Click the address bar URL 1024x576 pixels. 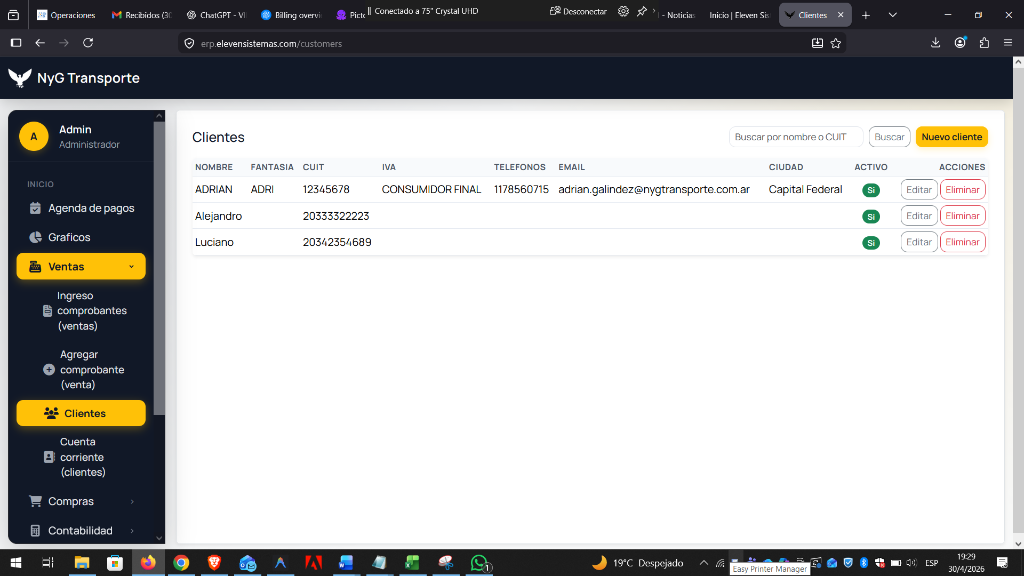pos(271,44)
